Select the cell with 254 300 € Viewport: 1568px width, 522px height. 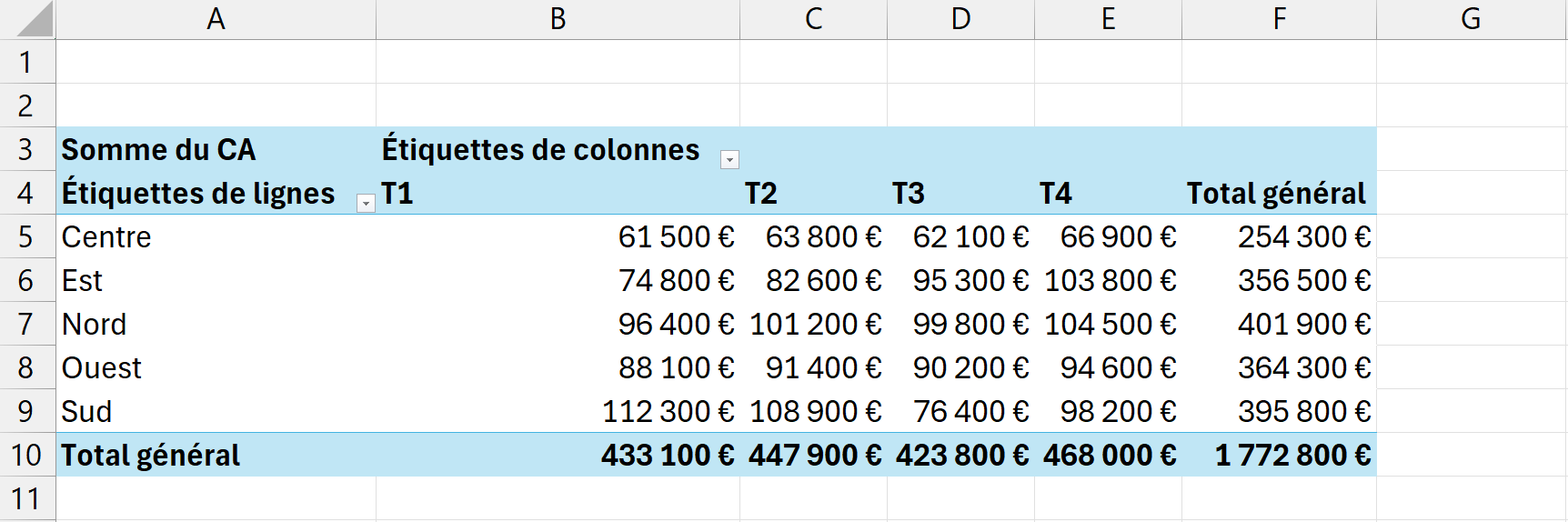tap(1280, 236)
